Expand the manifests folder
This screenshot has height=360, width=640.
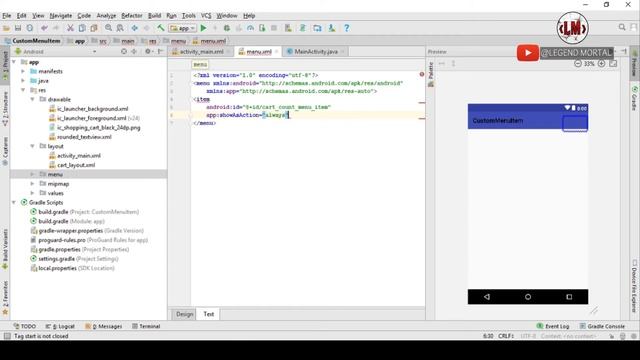point(23,71)
